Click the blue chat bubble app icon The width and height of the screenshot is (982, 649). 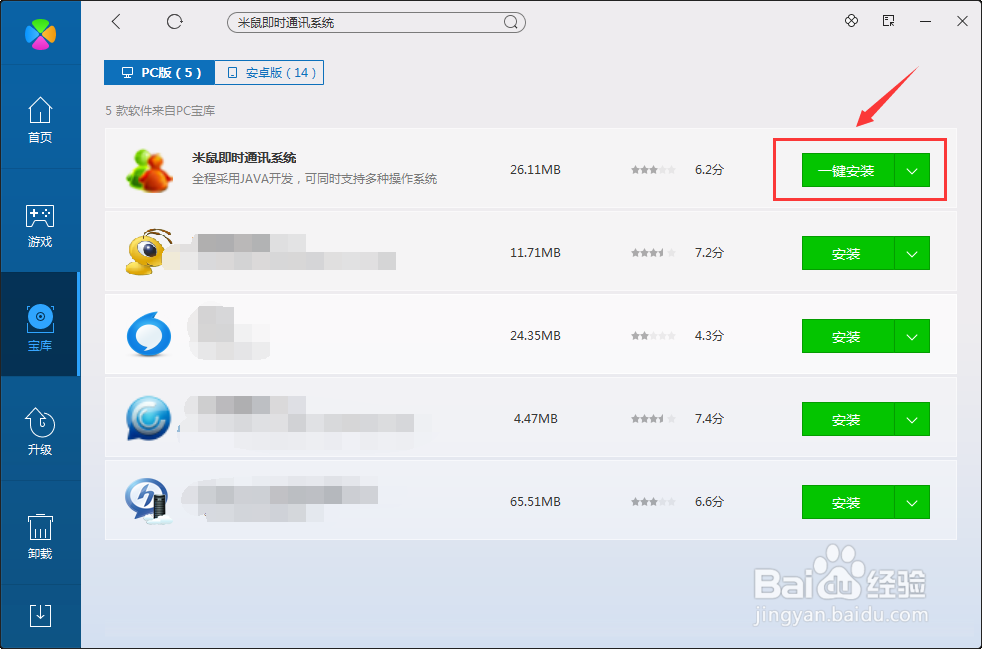[x=148, y=335]
